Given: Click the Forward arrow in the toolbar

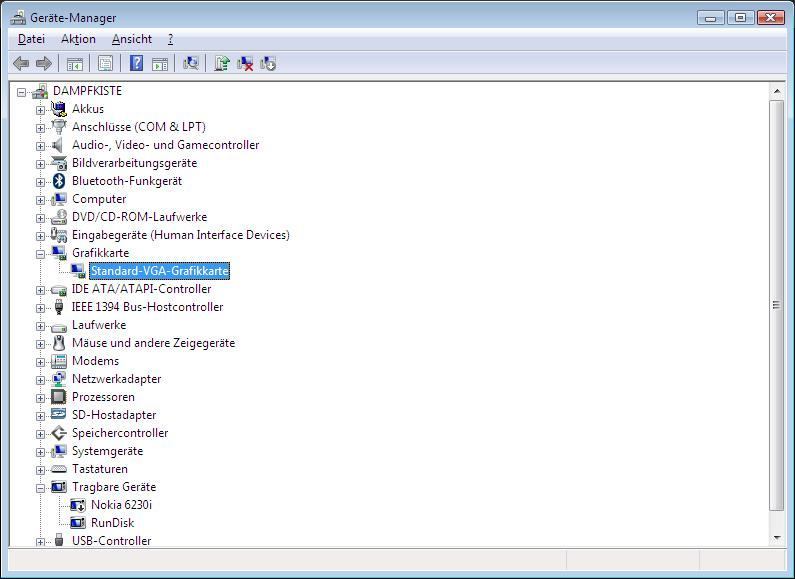Looking at the screenshot, I should point(44,63).
